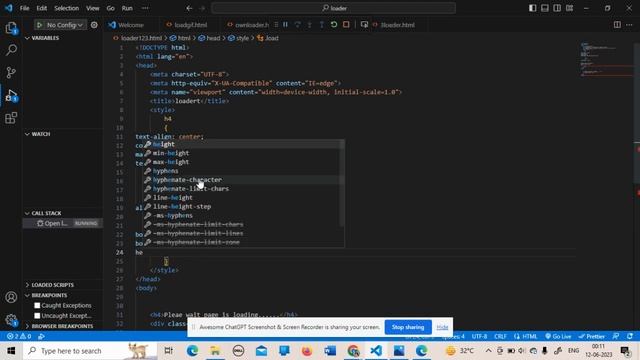Toggle Caught Exceptions breakpoint checkbox

[37, 305]
